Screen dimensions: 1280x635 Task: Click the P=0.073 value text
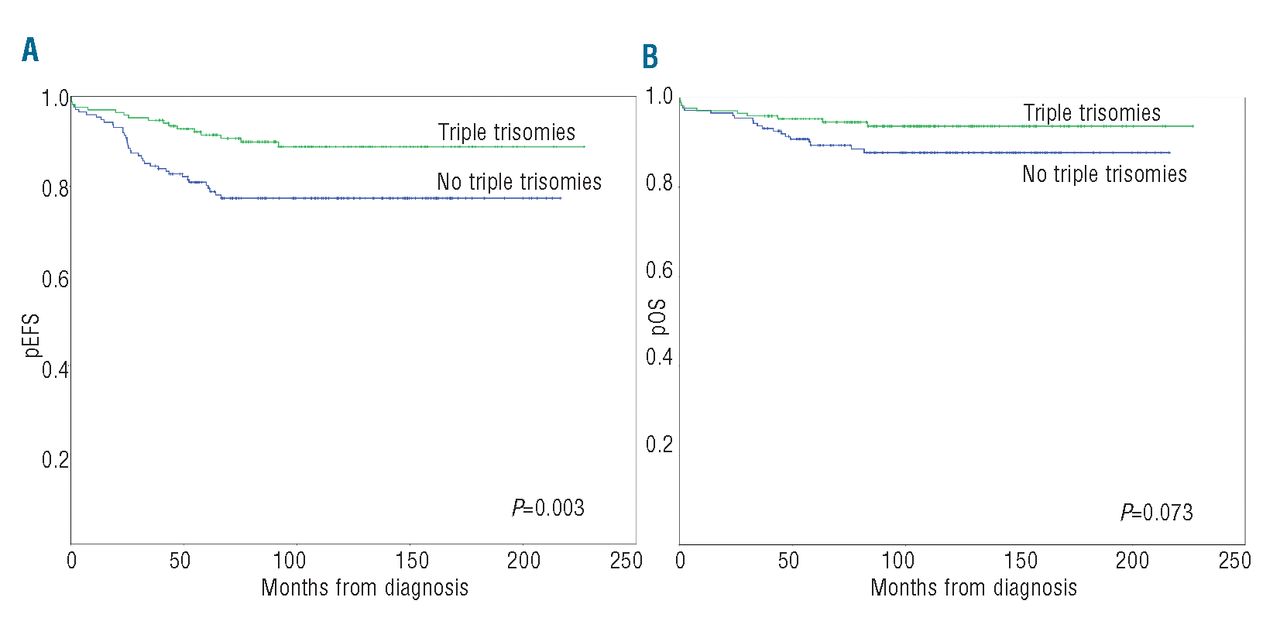pyautogui.click(x=1156, y=513)
